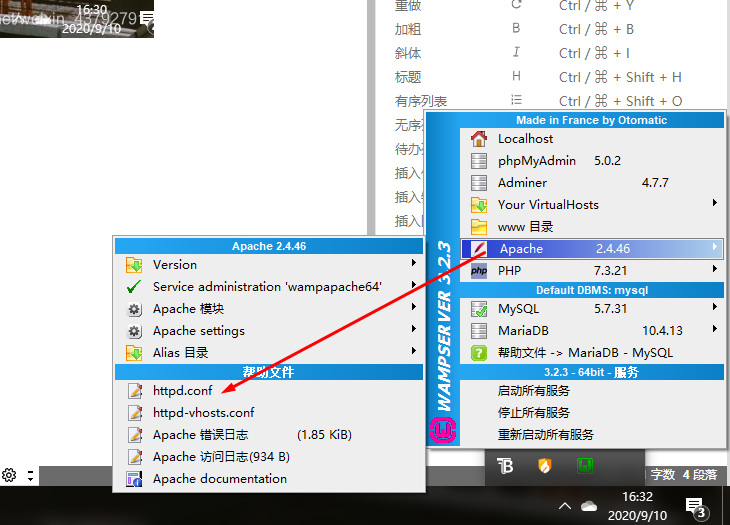Click the phpMyAdmin database icon

[x=479, y=161]
